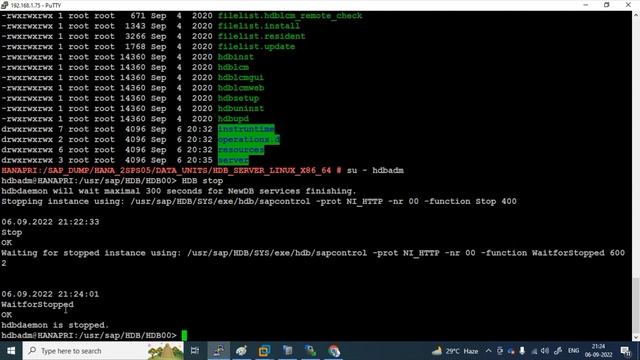Click the file name hdbinst
The height and width of the screenshot is (360, 640).
point(236,57)
